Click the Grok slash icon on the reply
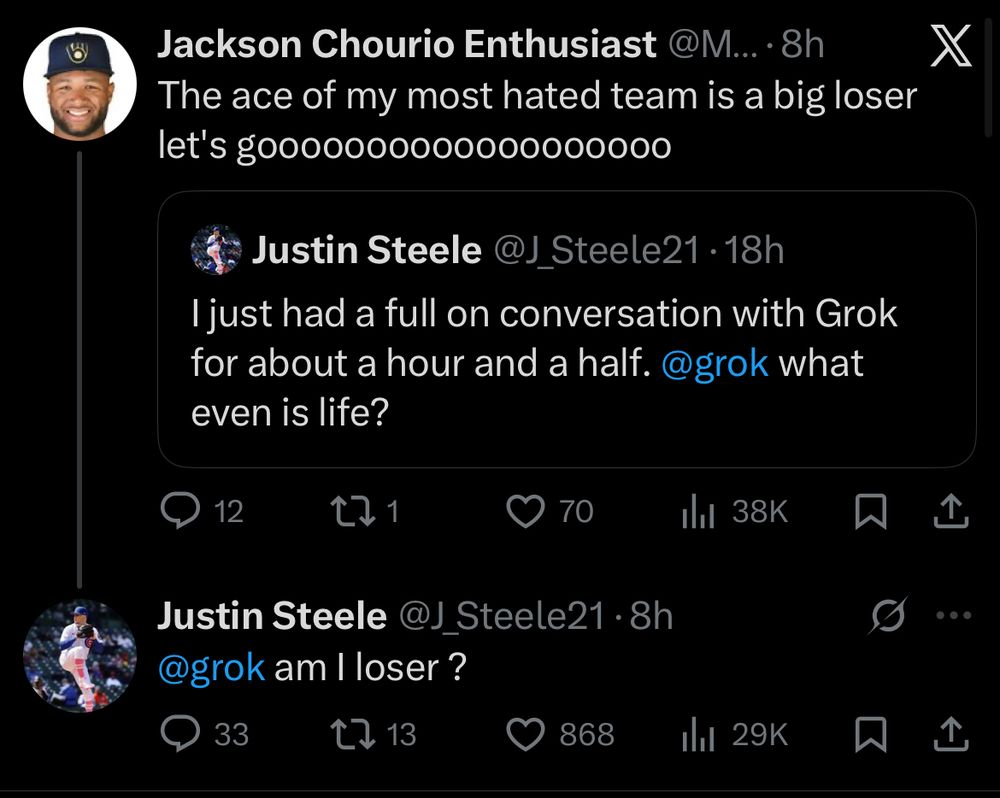Image resolution: width=1000 pixels, height=798 pixels. 886,616
